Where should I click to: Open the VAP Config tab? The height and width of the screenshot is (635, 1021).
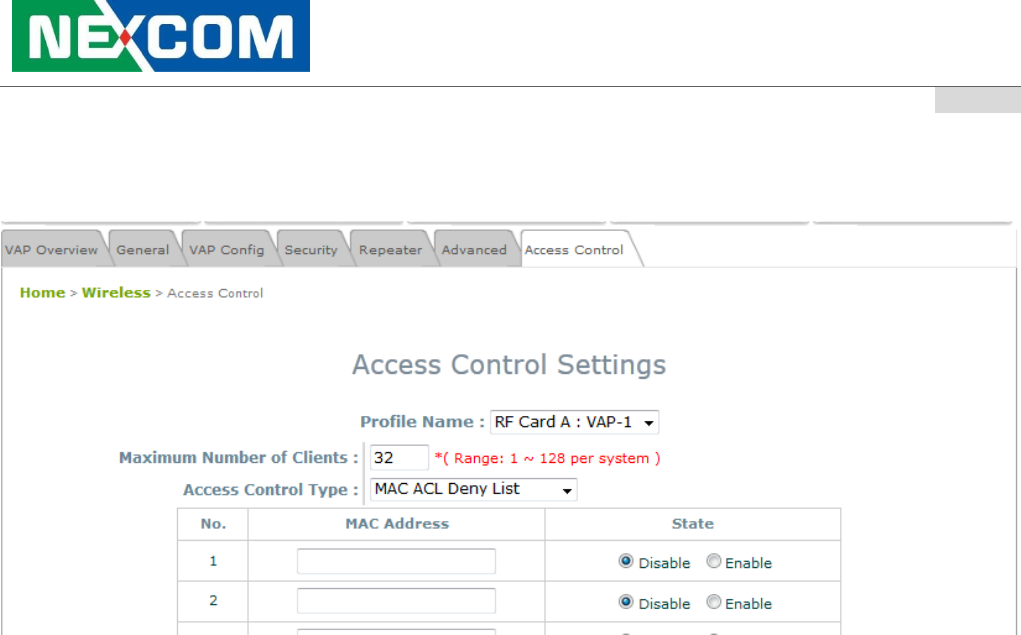[x=227, y=250]
